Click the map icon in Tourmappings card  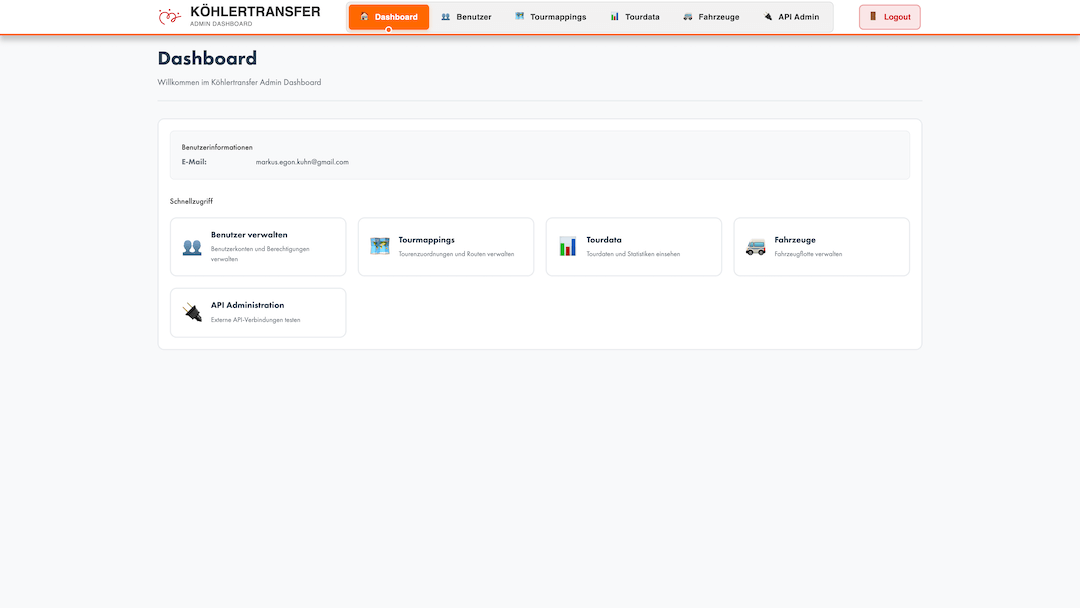click(x=380, y=246)
